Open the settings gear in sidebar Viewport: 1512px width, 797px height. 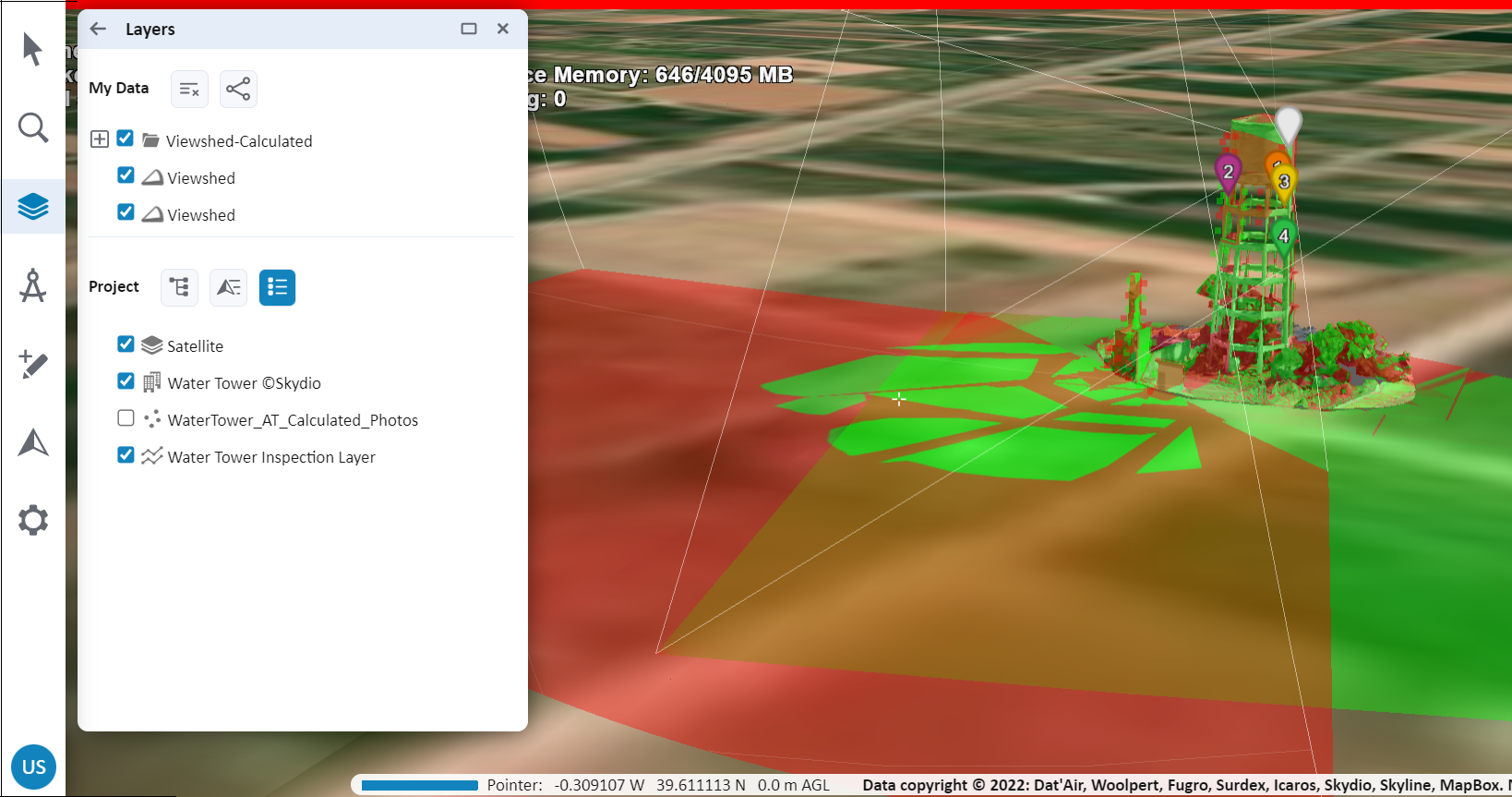click(x=33, y=521)
